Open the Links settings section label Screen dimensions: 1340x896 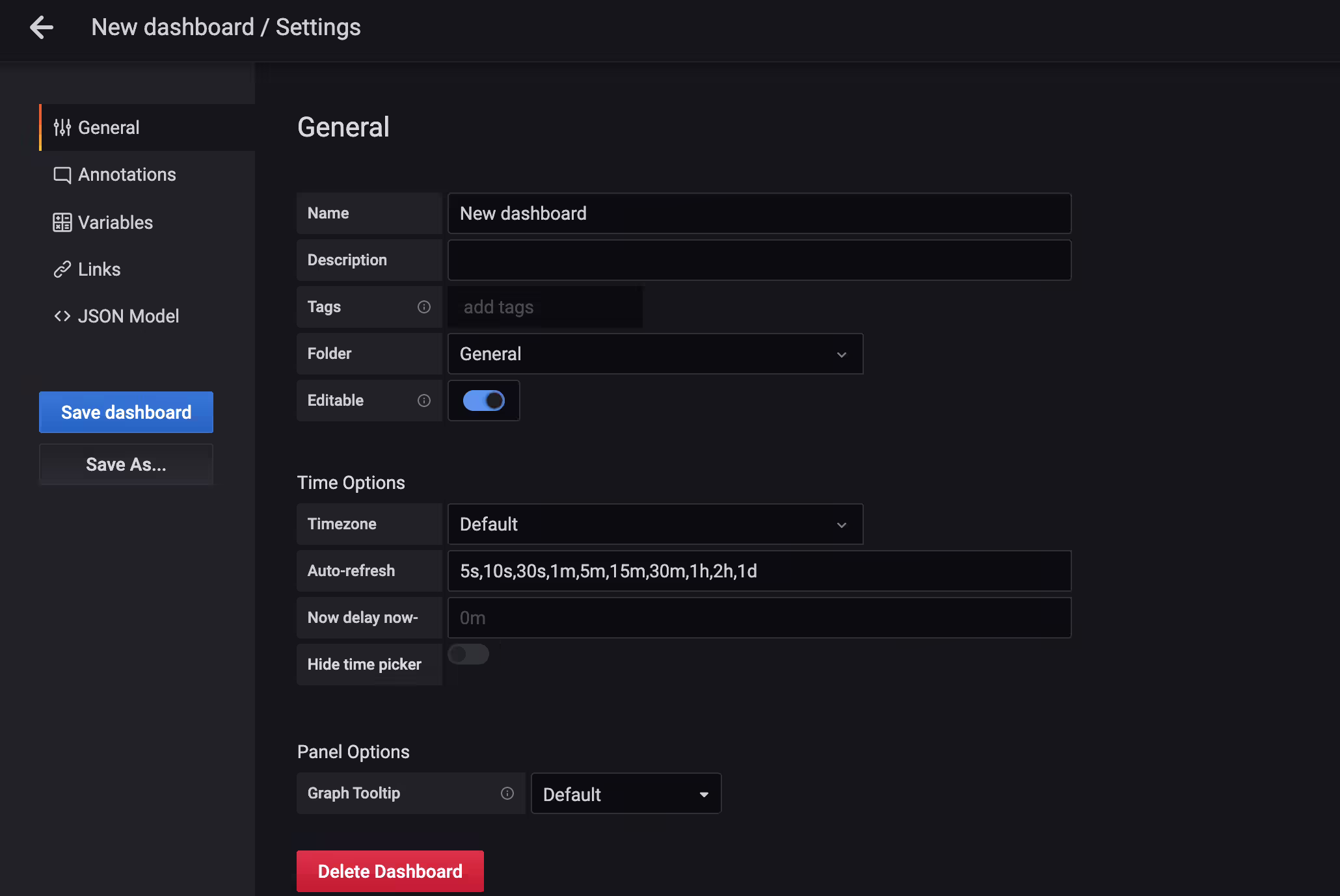(x=99, y=269)
